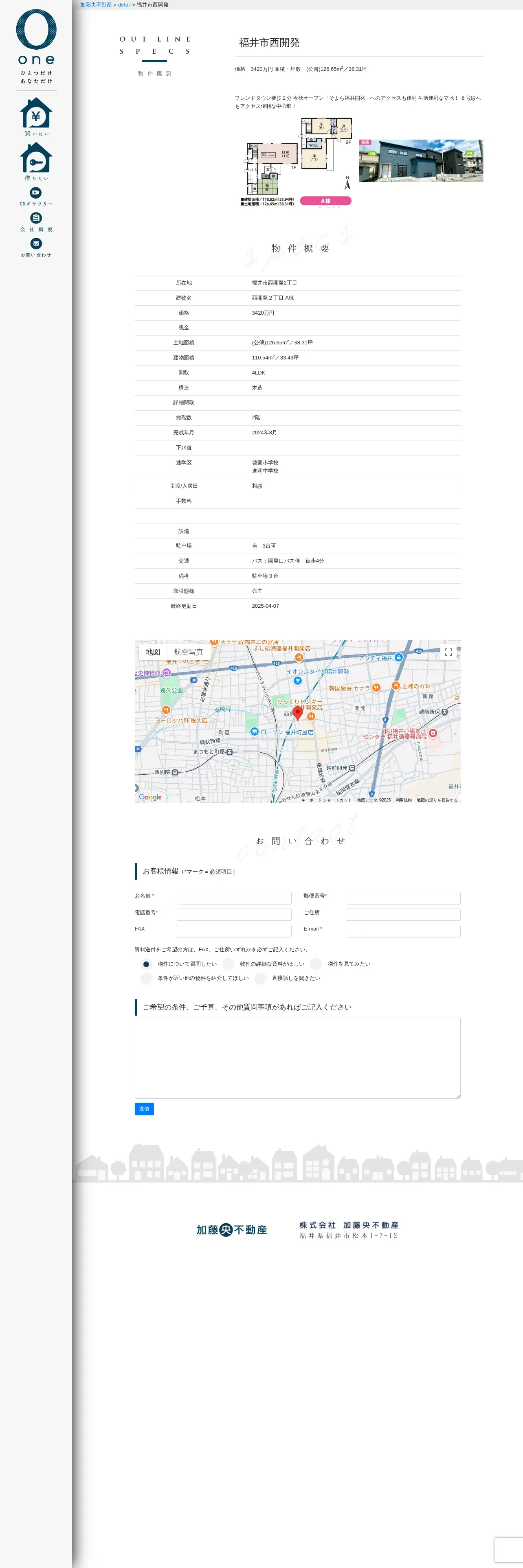Select 直接話しを聞きたい radio option
The height and width of the screenshot is (1568, 523).
(261, 978)
